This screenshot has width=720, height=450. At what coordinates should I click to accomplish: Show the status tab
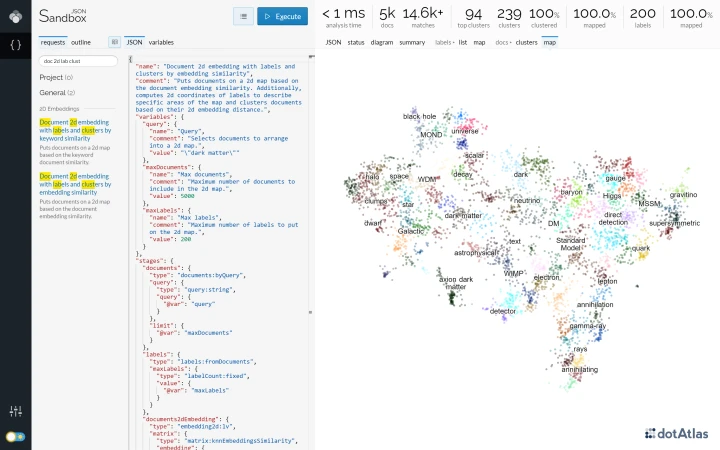click(356, 42)
